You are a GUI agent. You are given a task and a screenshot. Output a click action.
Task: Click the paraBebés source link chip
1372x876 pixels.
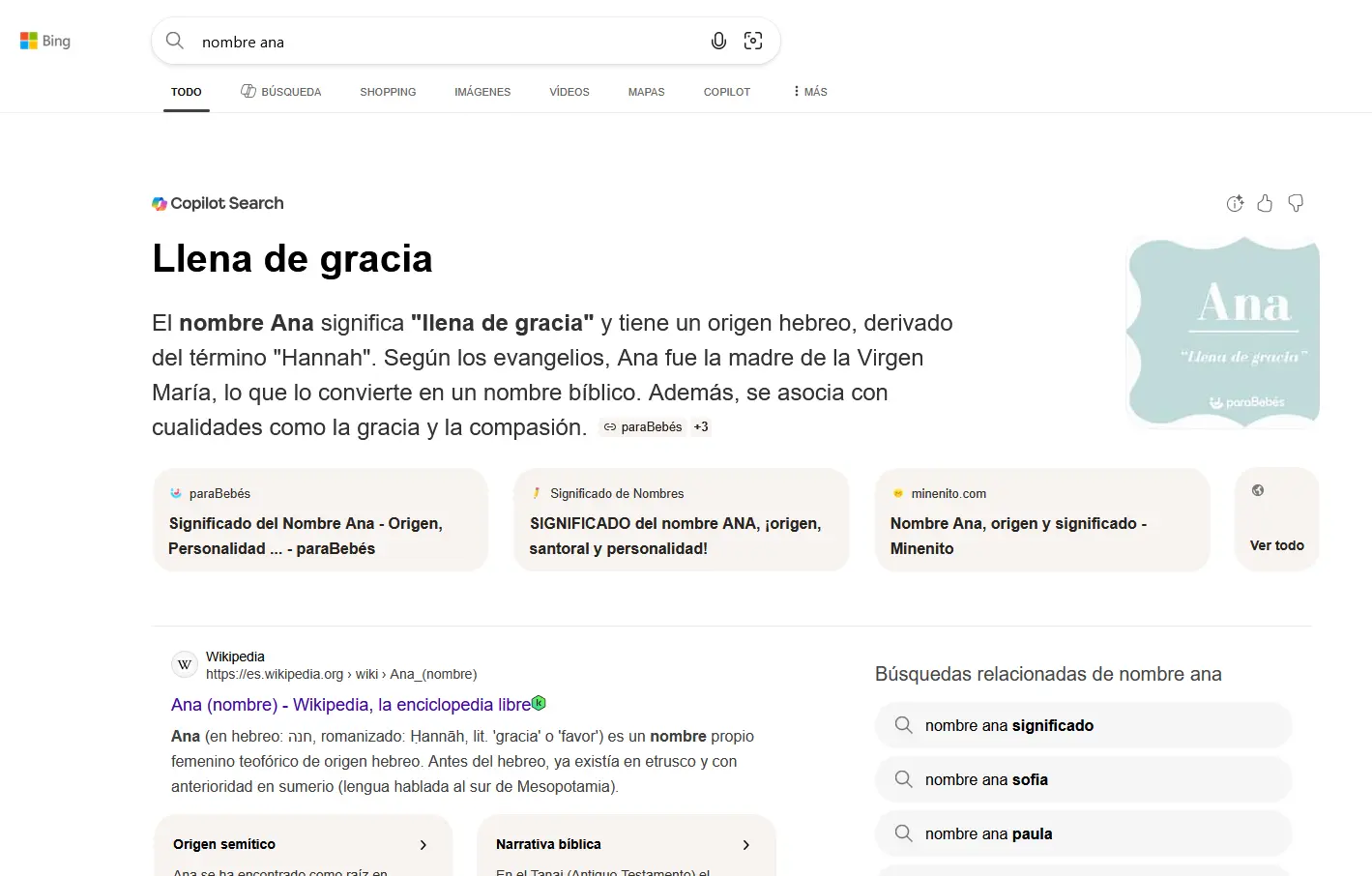[x=641, y=426]
